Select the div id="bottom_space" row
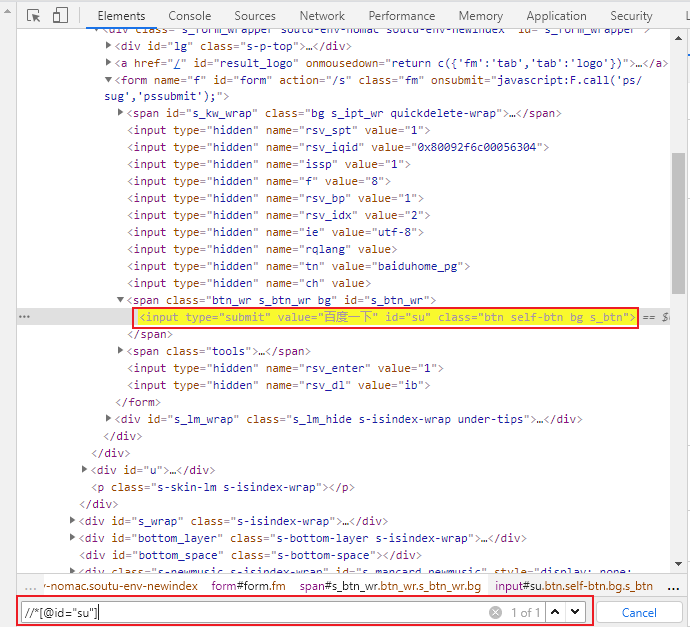Image resolution: width=690 pixels, height=627 pixels. click(250, 555)
